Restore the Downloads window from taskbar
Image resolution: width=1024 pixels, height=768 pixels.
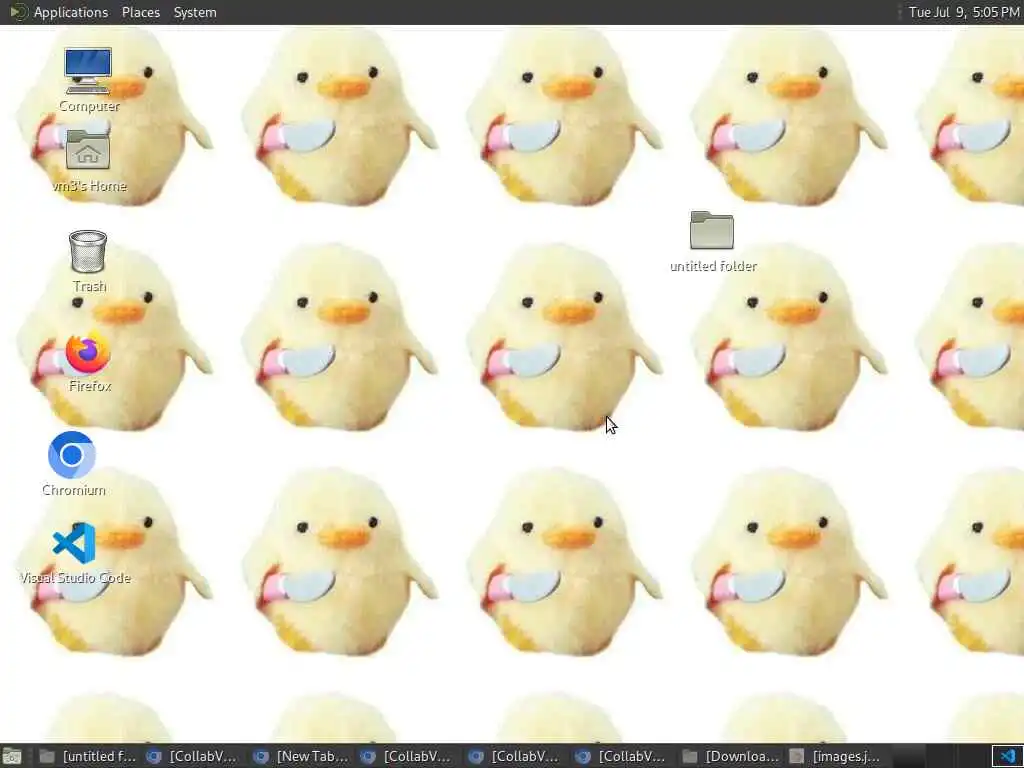(x=730, y=756)
